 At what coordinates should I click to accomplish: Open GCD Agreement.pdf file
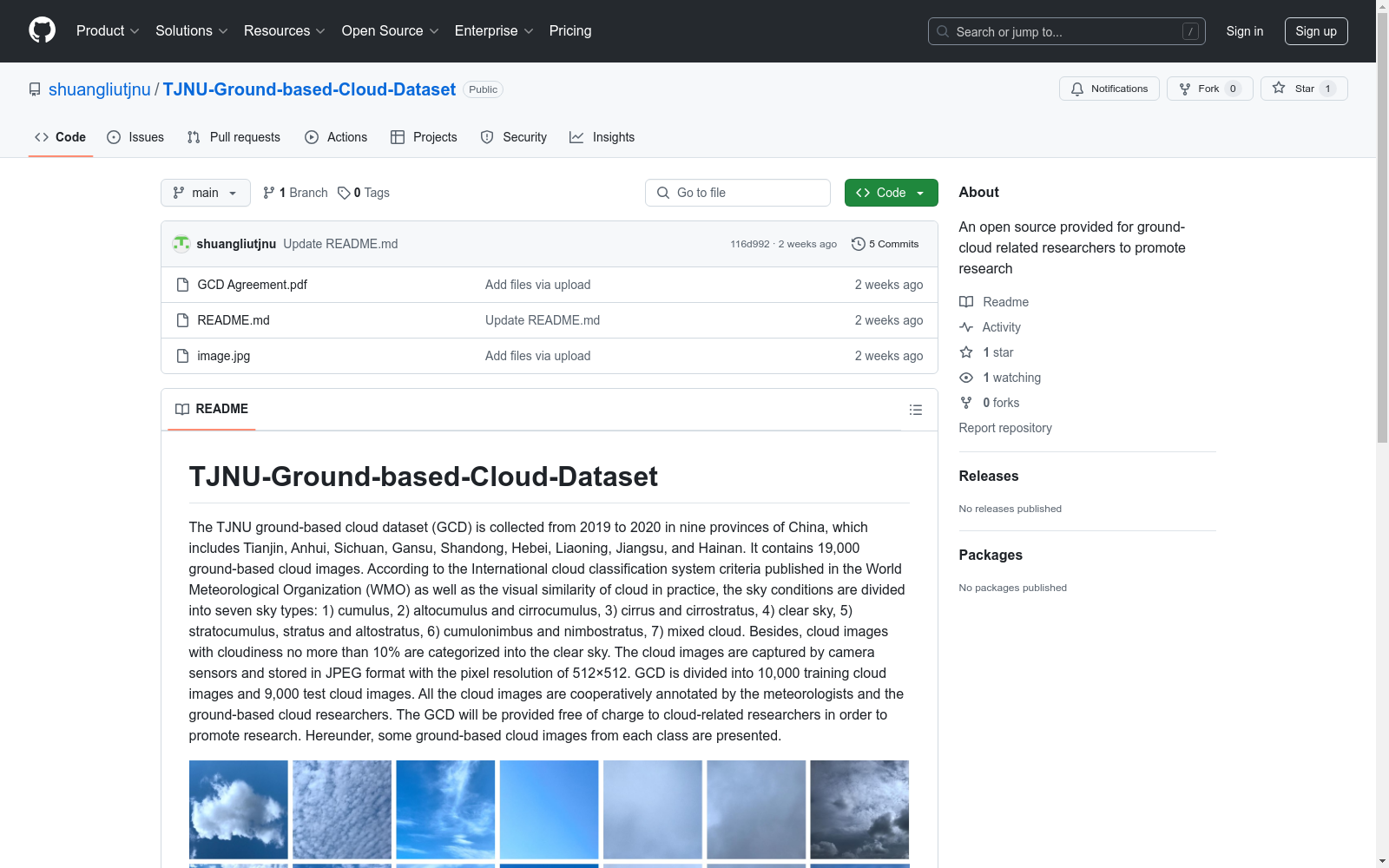252,285
